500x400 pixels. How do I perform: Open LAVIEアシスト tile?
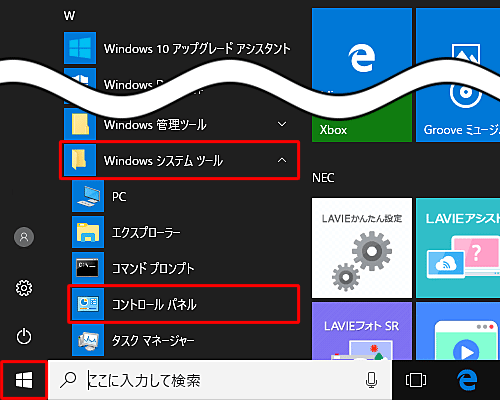(458, 248)
